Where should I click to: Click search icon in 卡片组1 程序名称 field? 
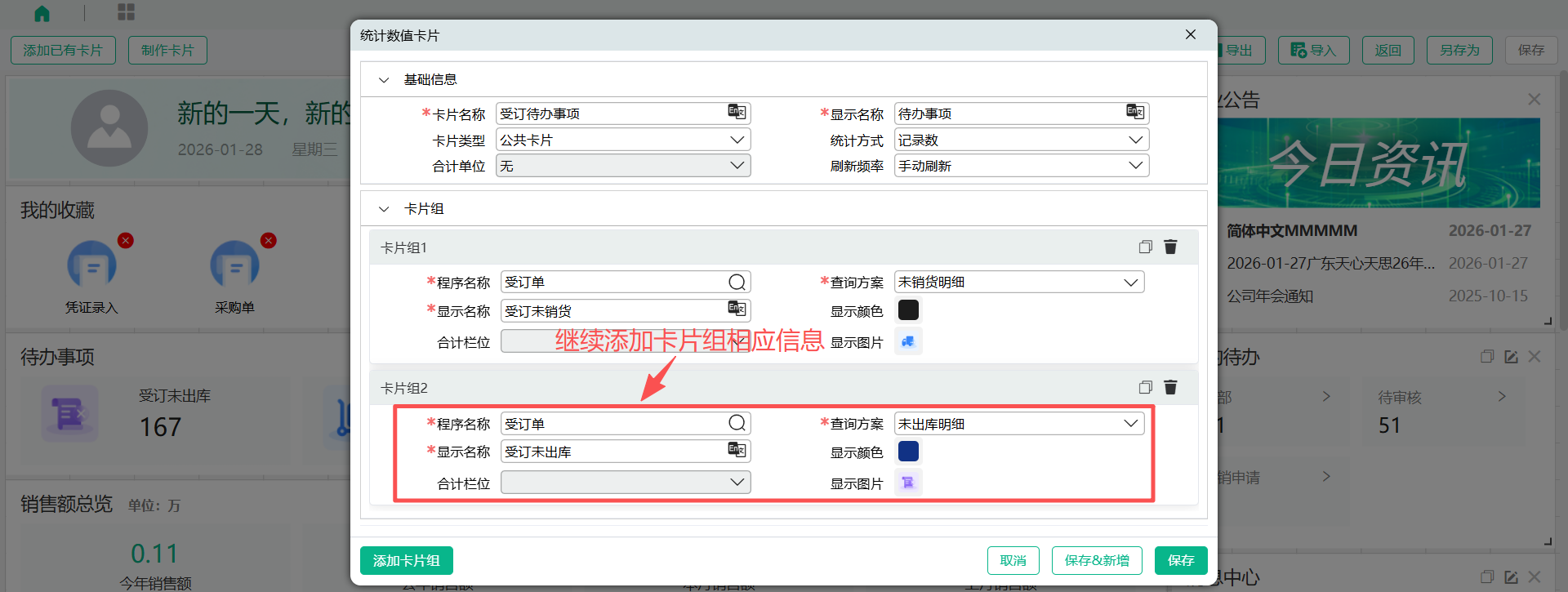click(737, 283)
